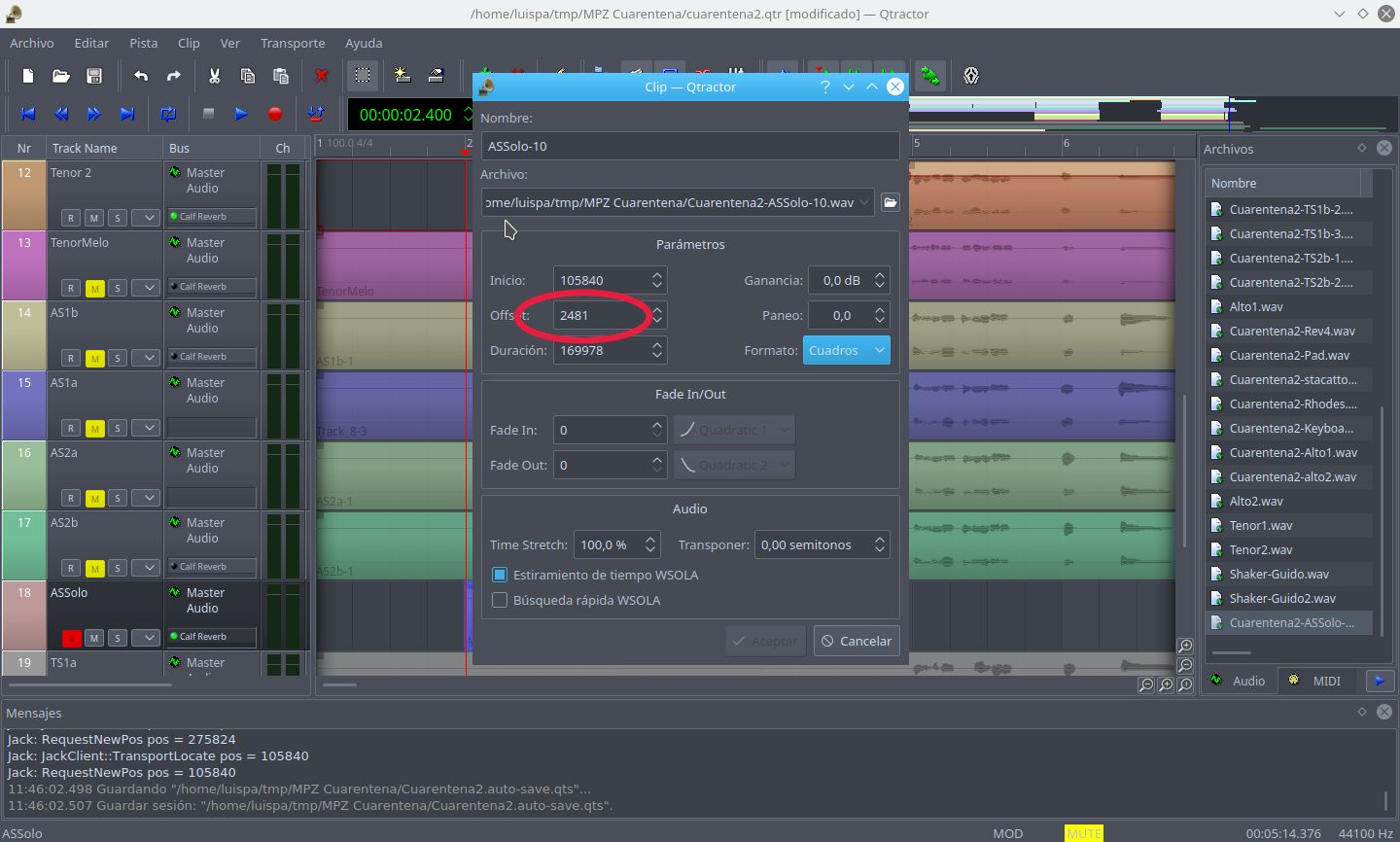Open the Formato Cuadros dropdown
This screenshot has height=842, width=1400.
[846, 350]
